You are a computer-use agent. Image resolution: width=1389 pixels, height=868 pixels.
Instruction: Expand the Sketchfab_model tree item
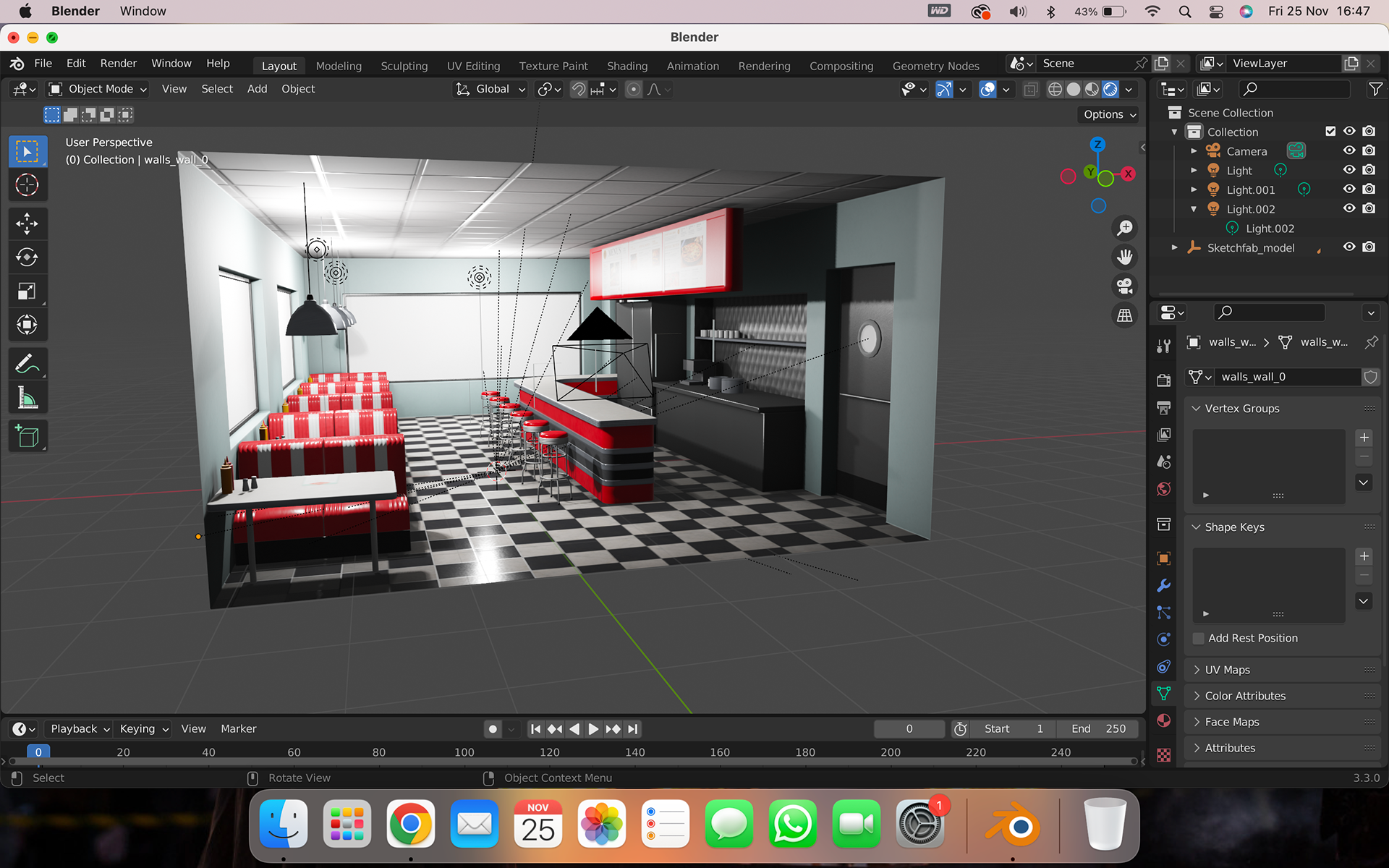click(1174, 247)
